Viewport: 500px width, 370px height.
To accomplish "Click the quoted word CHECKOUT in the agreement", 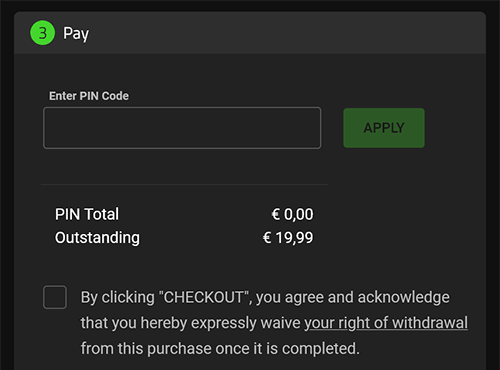I will click(x=204, y=297).
